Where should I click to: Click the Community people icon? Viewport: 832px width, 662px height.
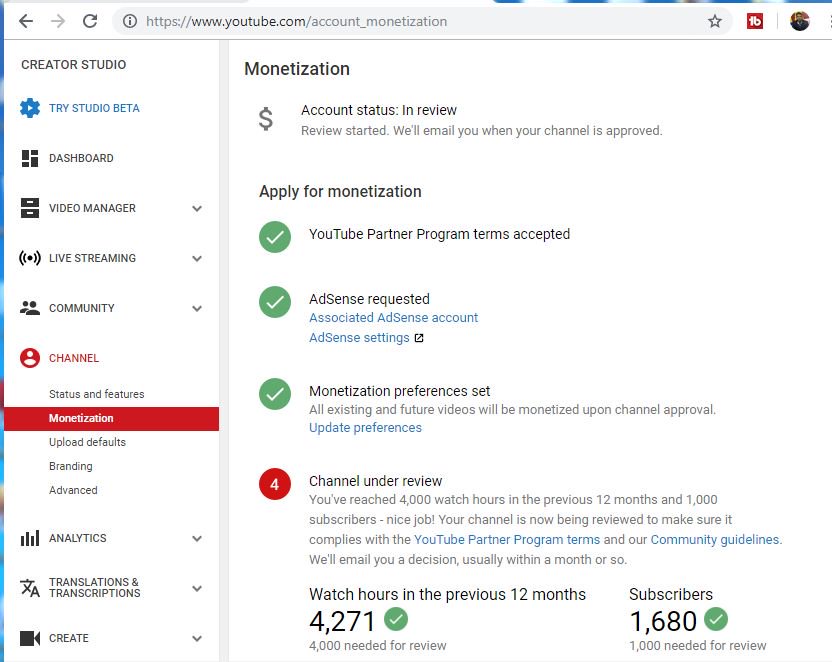pos(30,308)
